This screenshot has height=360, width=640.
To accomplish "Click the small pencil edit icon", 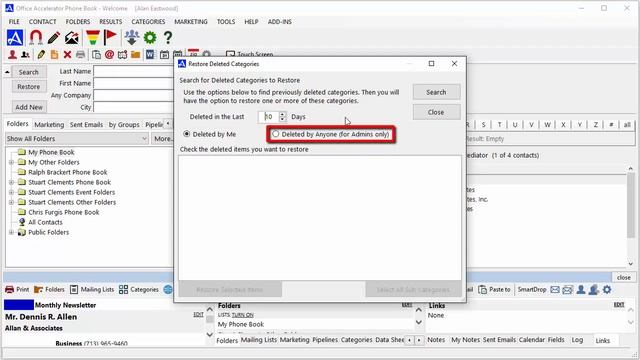I will tap(41, 54).
